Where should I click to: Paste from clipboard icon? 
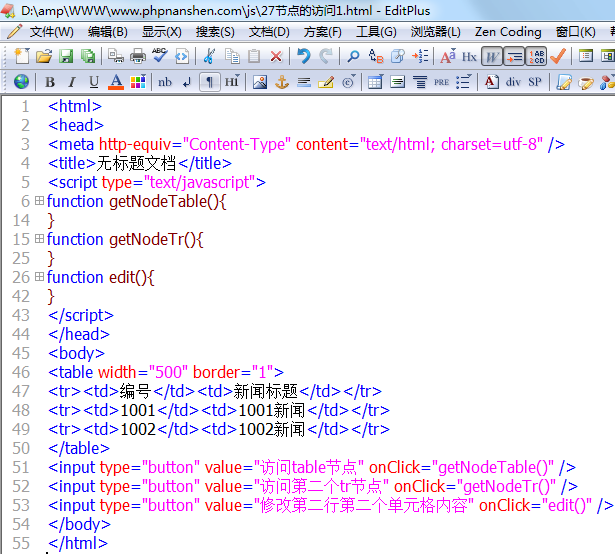(254, 56)
